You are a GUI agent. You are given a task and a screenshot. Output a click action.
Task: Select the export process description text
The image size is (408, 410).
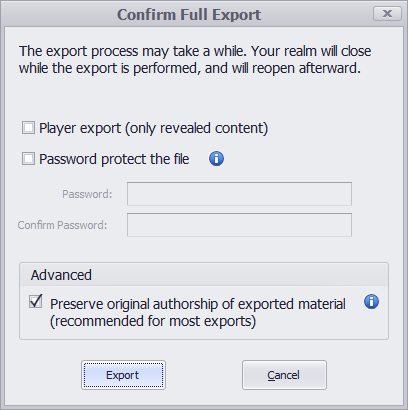coord(195,60)
